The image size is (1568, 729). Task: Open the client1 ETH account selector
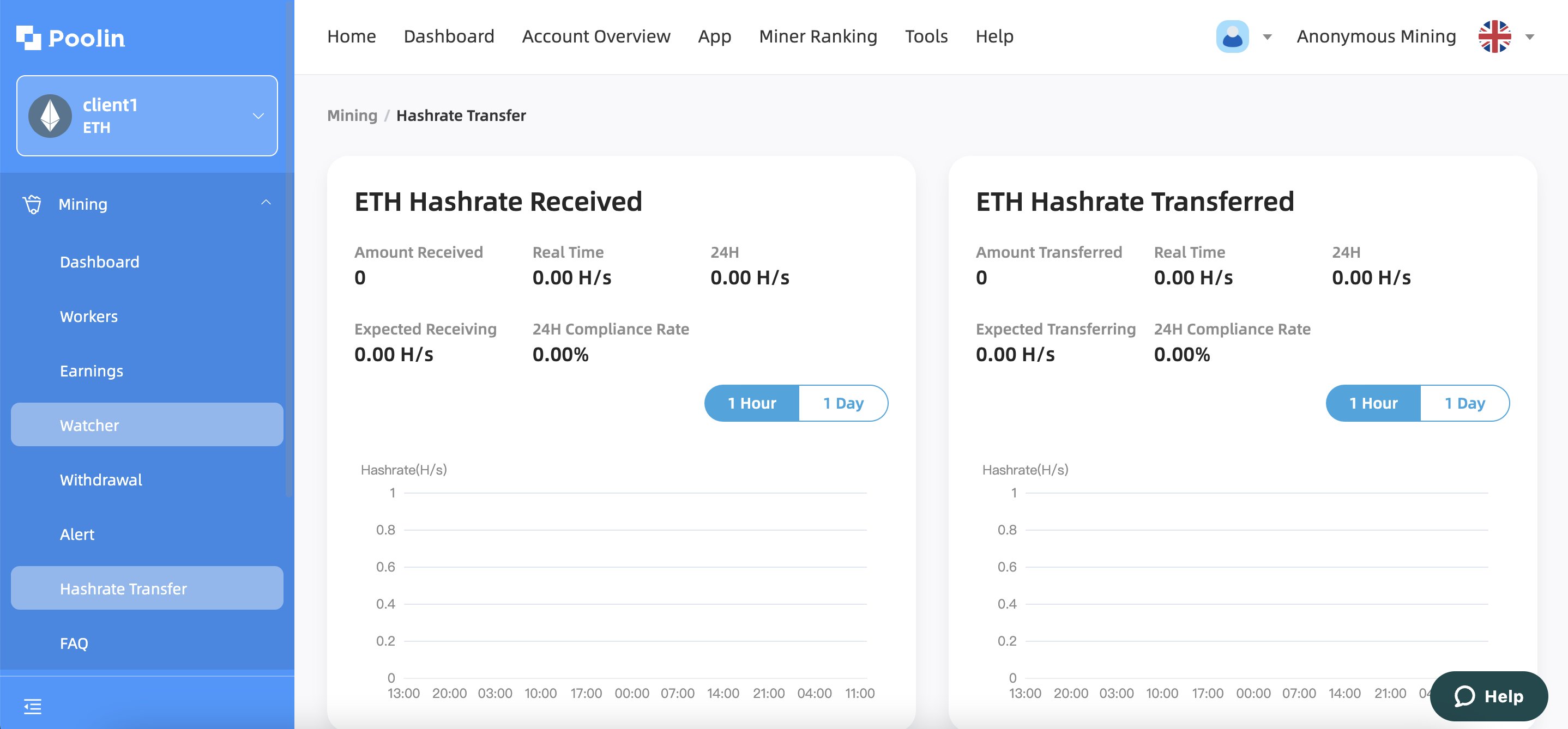tap(147, 116)
